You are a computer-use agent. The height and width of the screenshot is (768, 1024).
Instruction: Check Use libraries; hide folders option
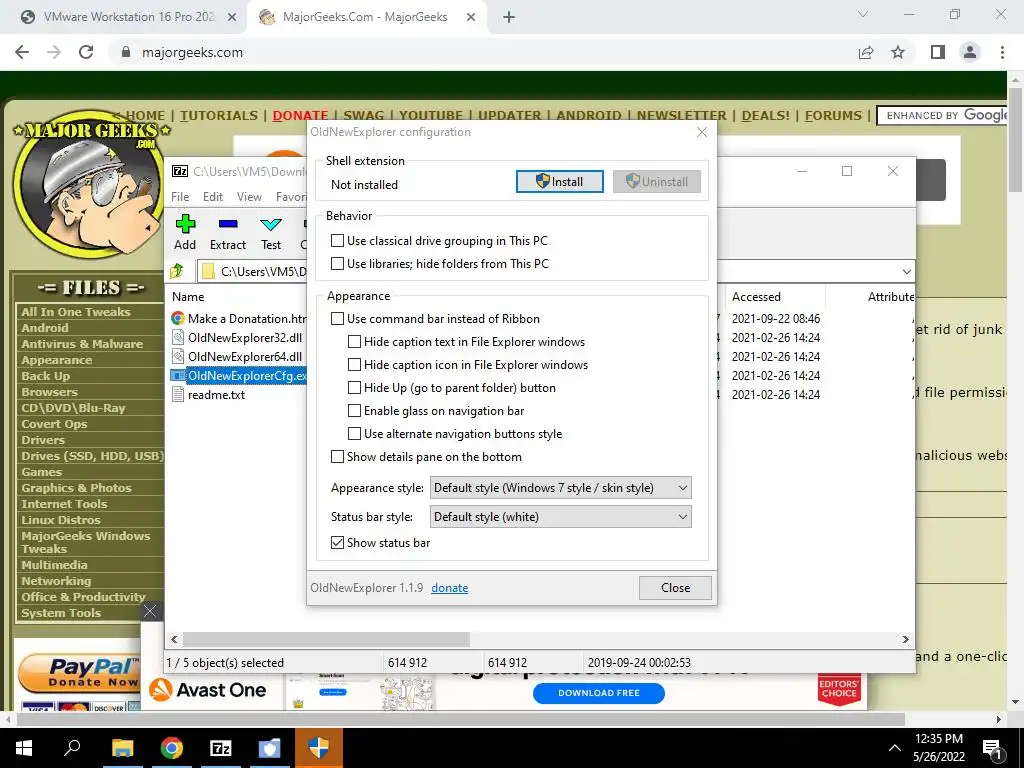tap(337, 264)
